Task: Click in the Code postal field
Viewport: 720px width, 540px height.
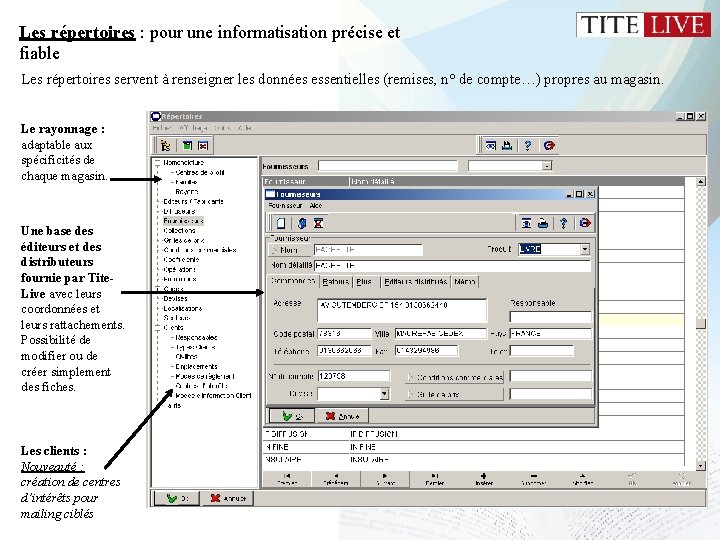Action: pos(344,333)
